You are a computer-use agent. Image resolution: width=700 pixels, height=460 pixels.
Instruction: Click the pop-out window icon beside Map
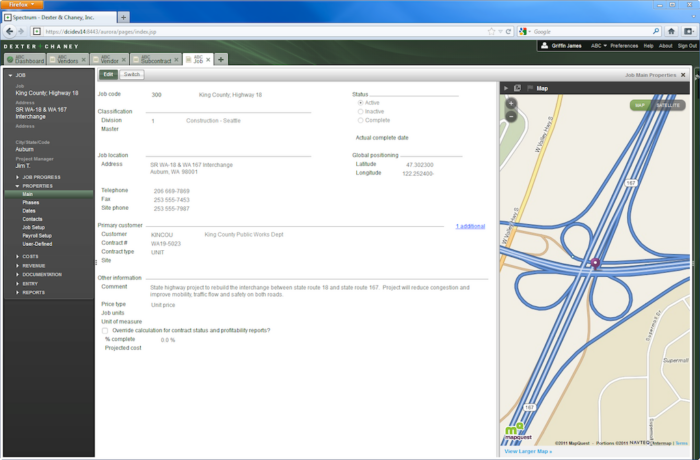(517, 88)
